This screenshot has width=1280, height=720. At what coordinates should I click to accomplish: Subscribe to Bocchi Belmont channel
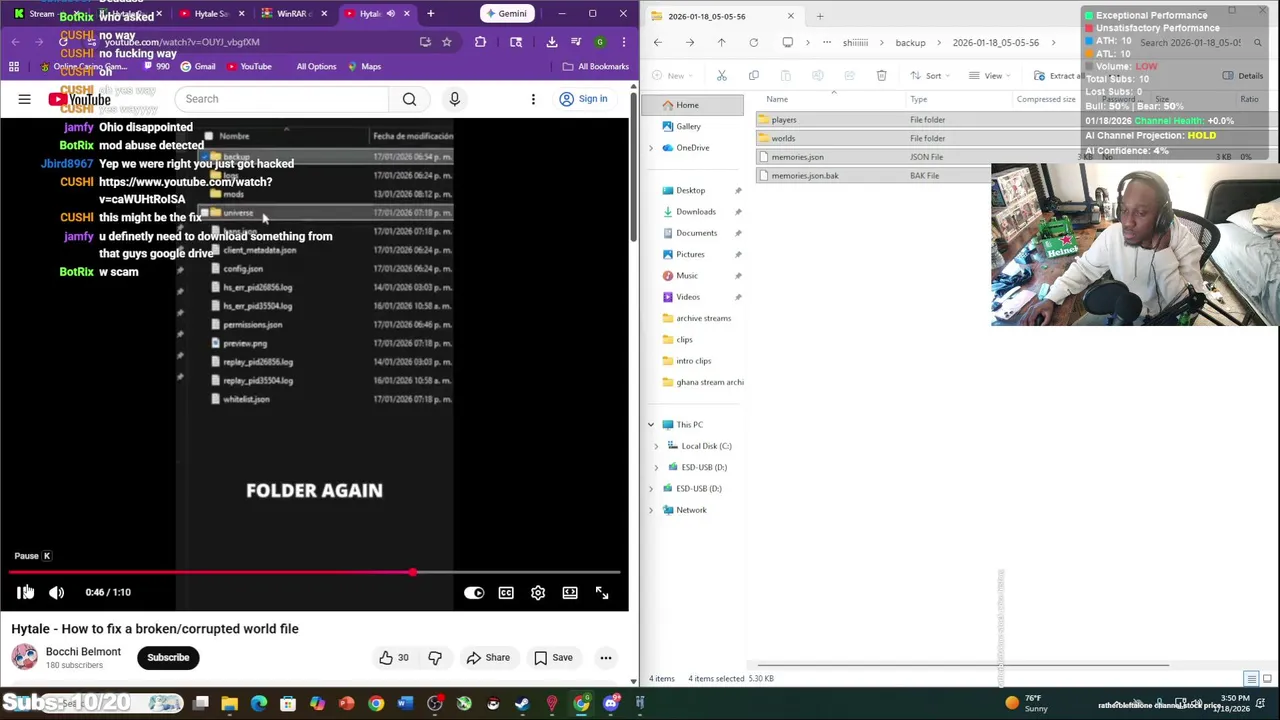[x=168, y=658]
